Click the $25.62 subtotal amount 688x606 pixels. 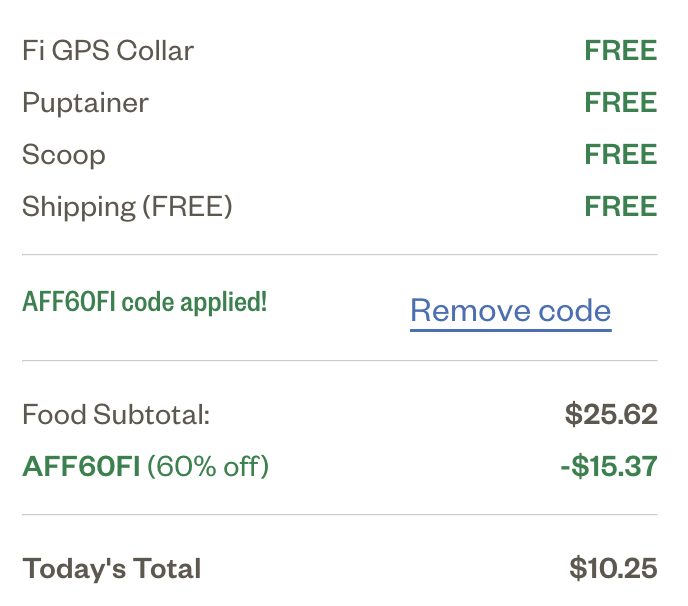point(610,414)
